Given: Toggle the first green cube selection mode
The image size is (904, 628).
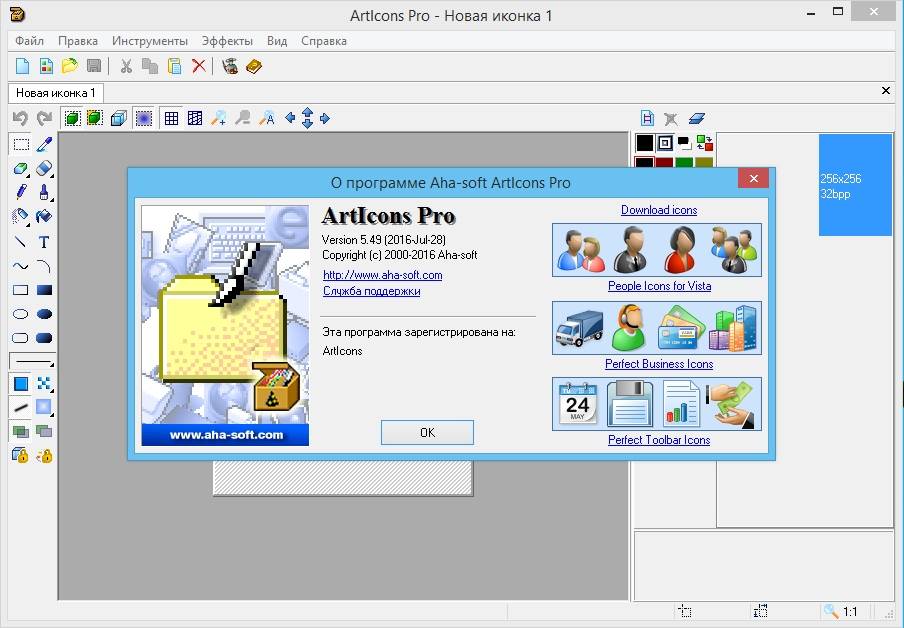Looking at the screenshot, I should tap(72, 118).
